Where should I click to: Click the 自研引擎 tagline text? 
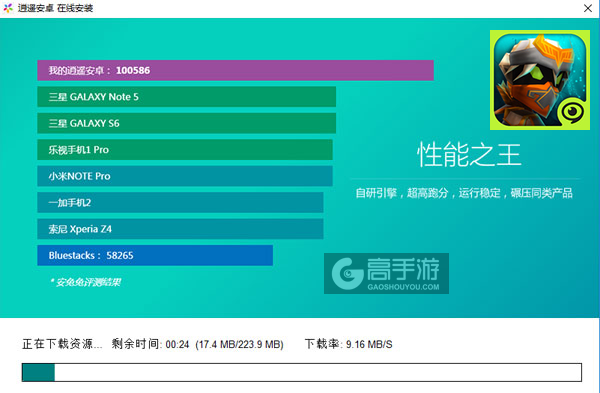click(464, 193)
